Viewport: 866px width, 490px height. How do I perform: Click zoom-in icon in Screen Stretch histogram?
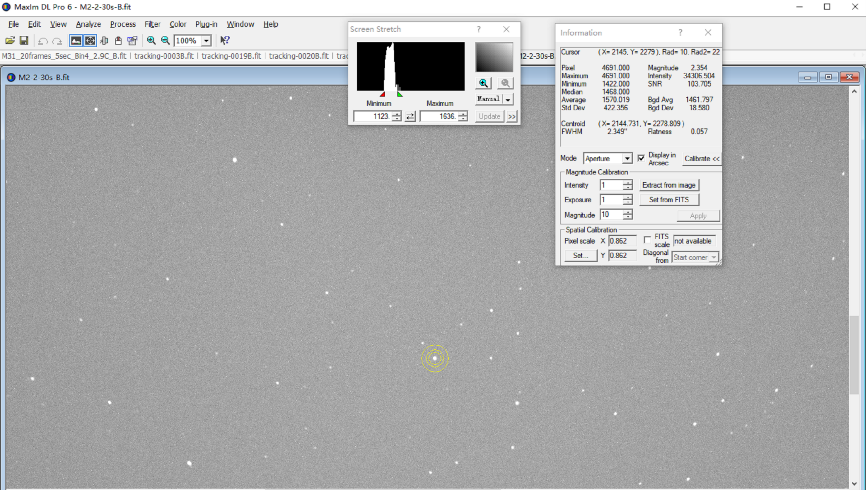(x=484, y=84)
